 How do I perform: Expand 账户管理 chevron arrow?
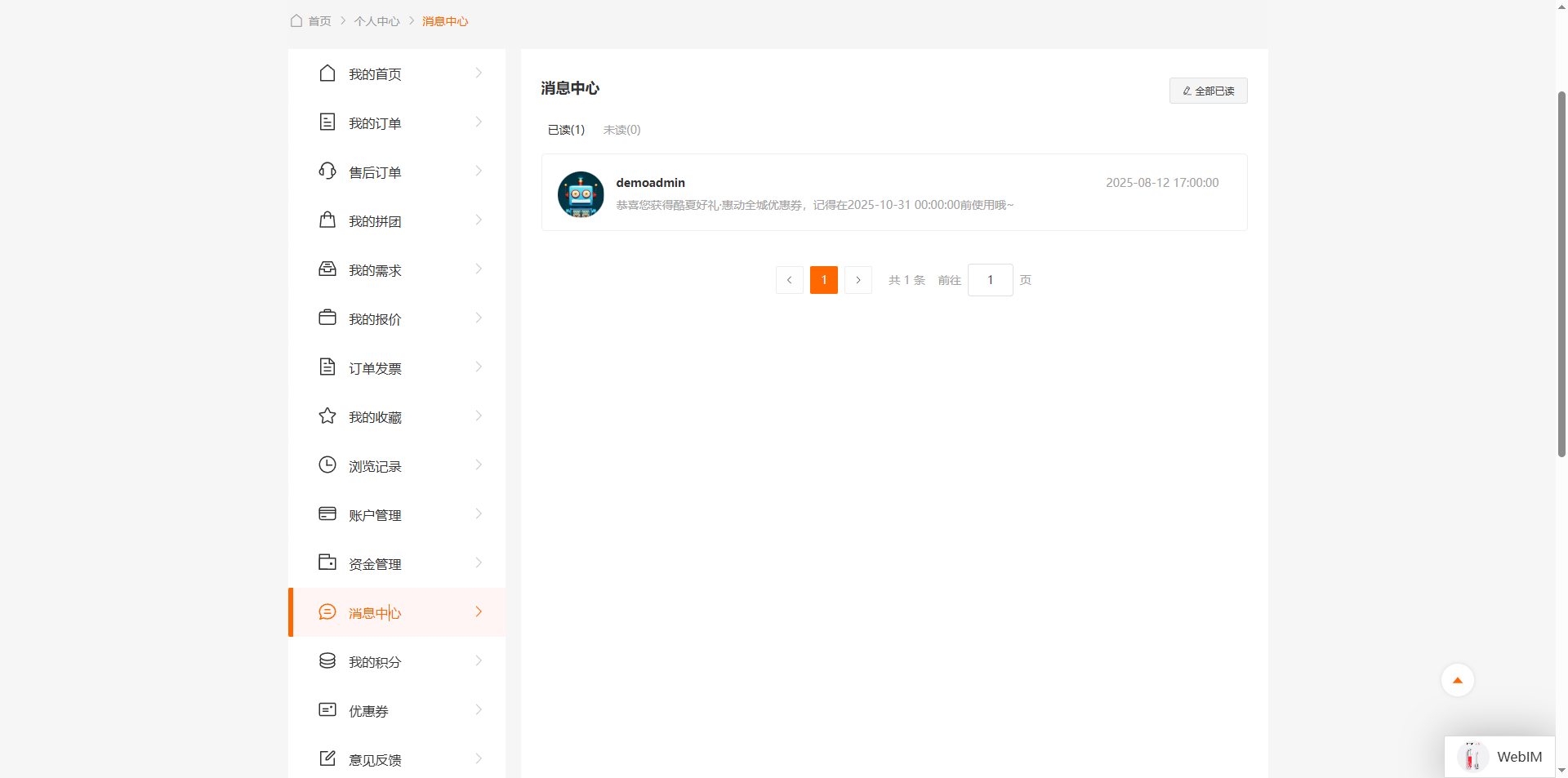(479, 514)
